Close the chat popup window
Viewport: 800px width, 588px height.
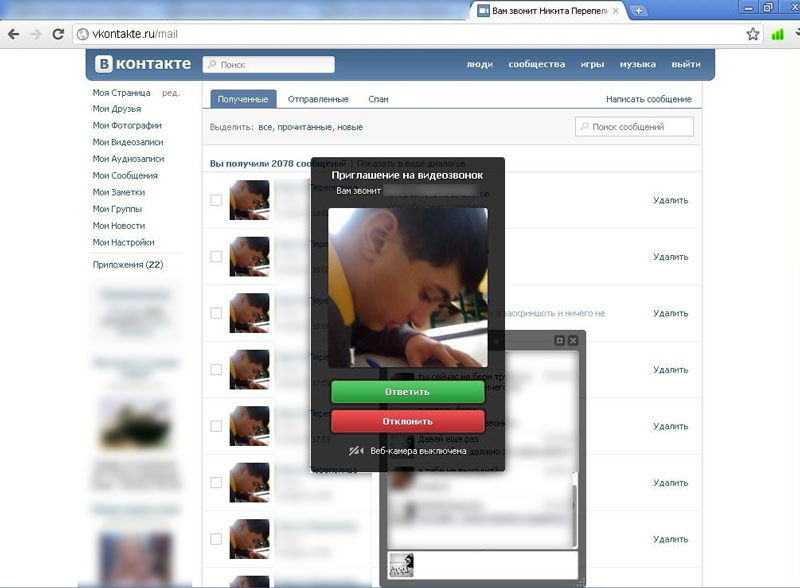573,340
